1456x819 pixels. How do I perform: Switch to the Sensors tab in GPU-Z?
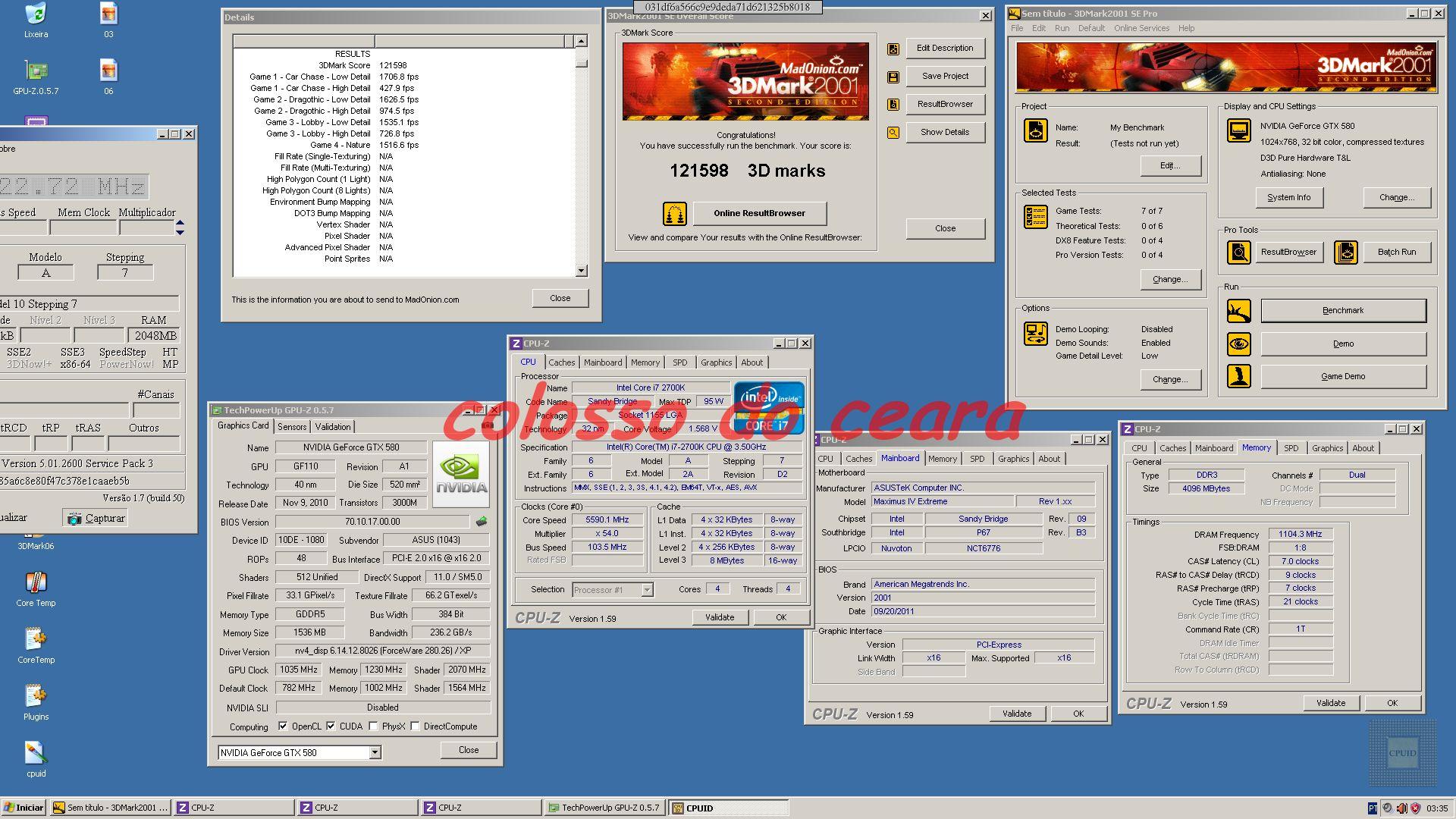pos(292,427)
